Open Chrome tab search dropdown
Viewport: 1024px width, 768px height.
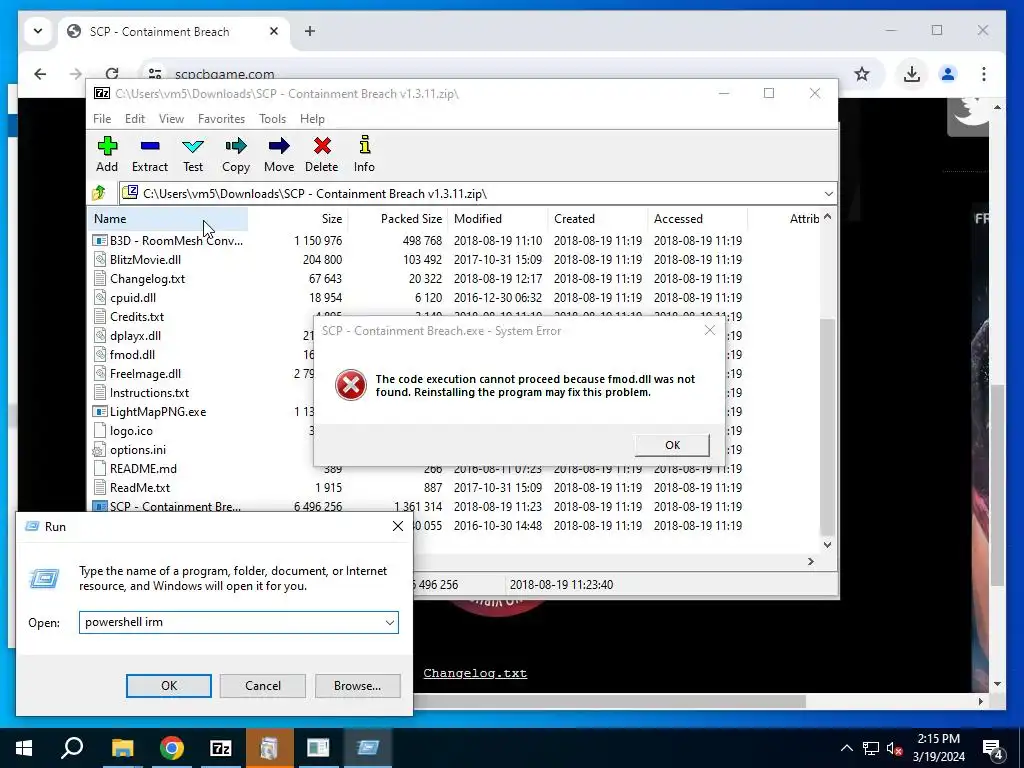(x=38, y=31)
